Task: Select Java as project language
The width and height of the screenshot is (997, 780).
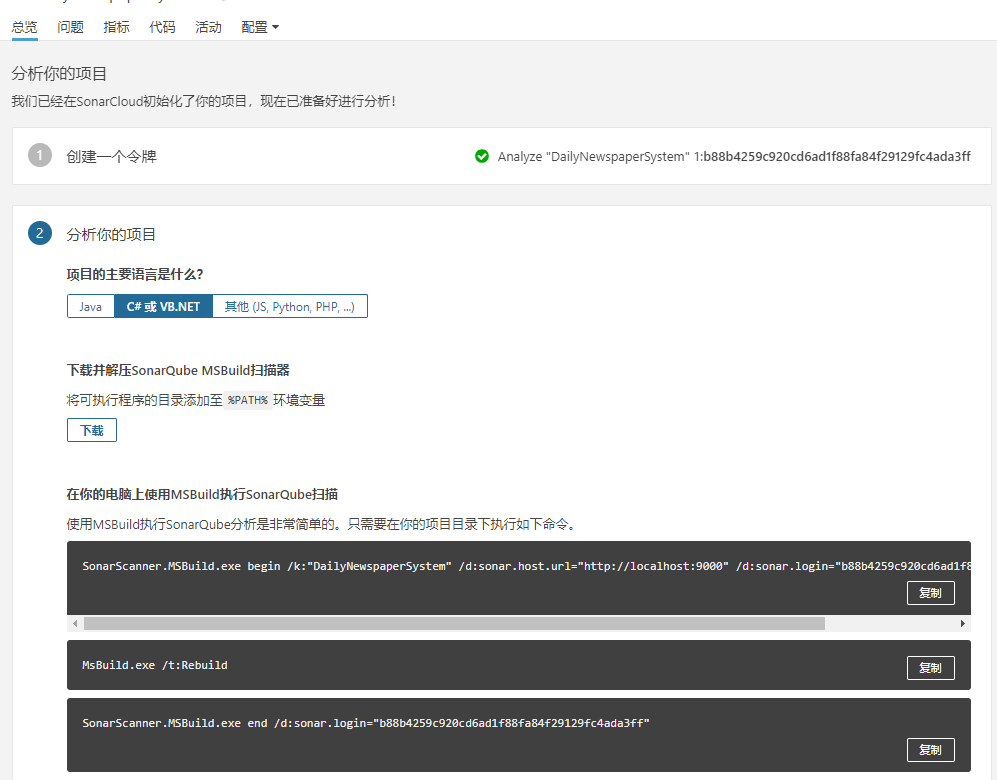Action: [90, 306]
